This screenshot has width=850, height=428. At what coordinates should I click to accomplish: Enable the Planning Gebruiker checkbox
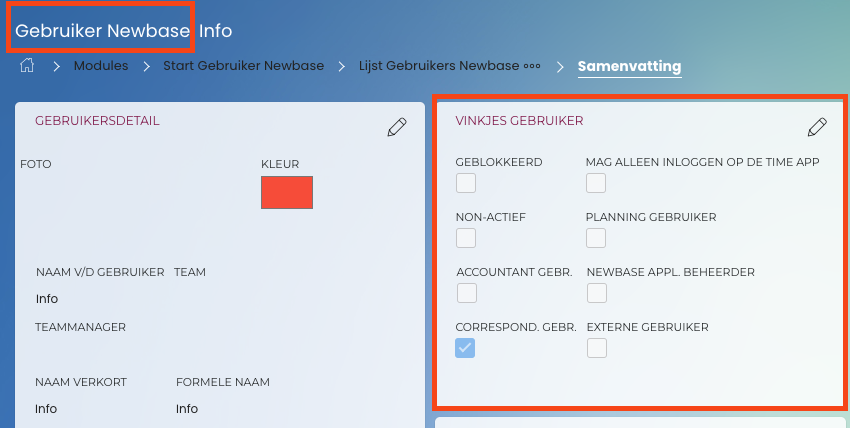point(596,238)
